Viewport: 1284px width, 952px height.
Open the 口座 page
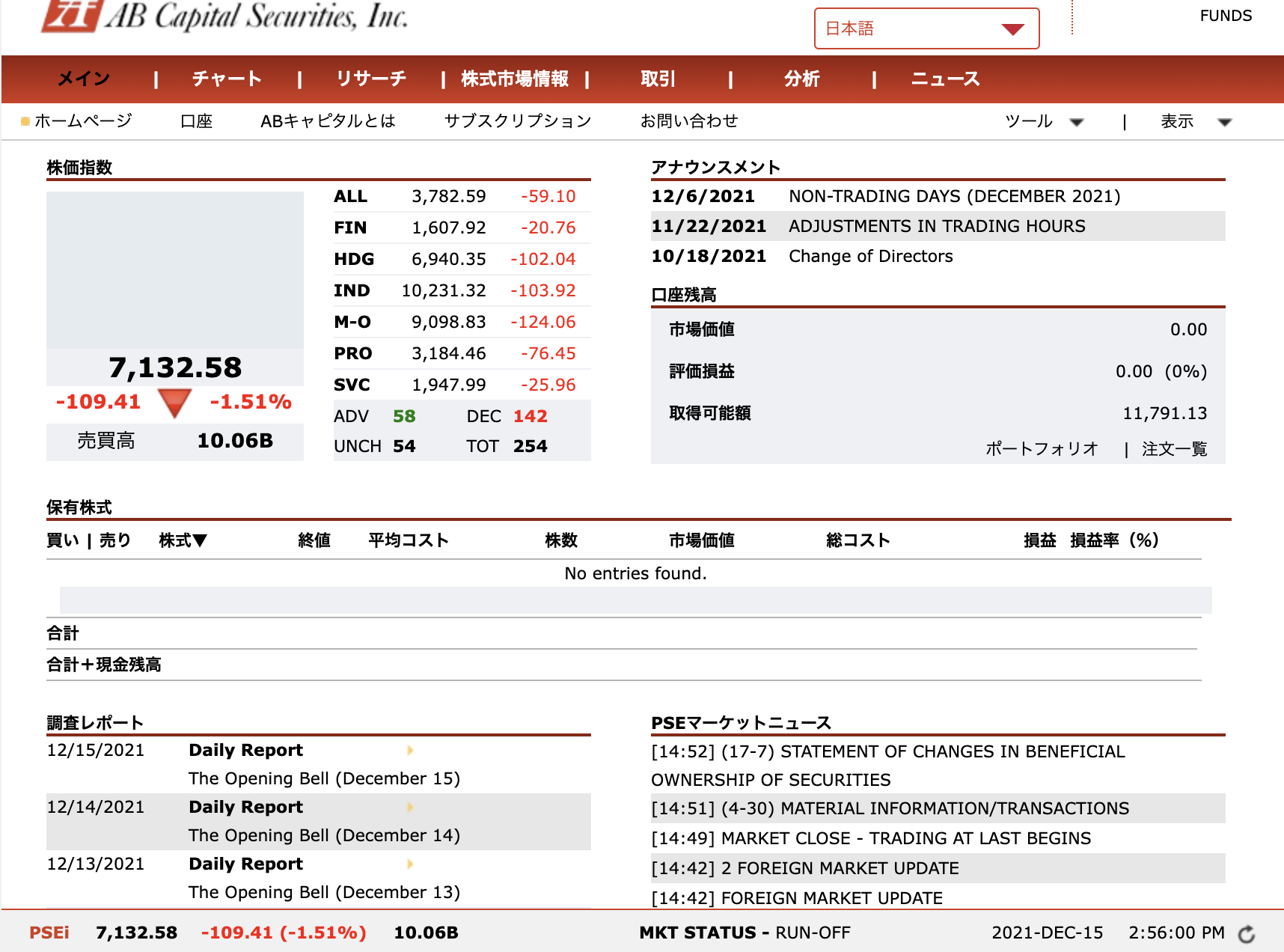pos(197,120)
